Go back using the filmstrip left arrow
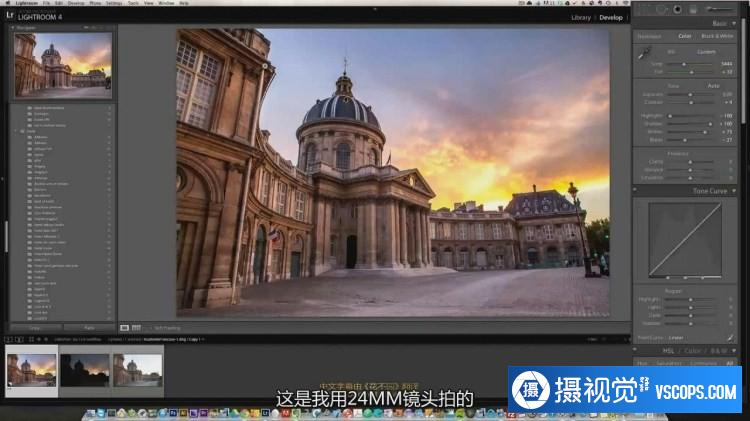 coord(40,339)
